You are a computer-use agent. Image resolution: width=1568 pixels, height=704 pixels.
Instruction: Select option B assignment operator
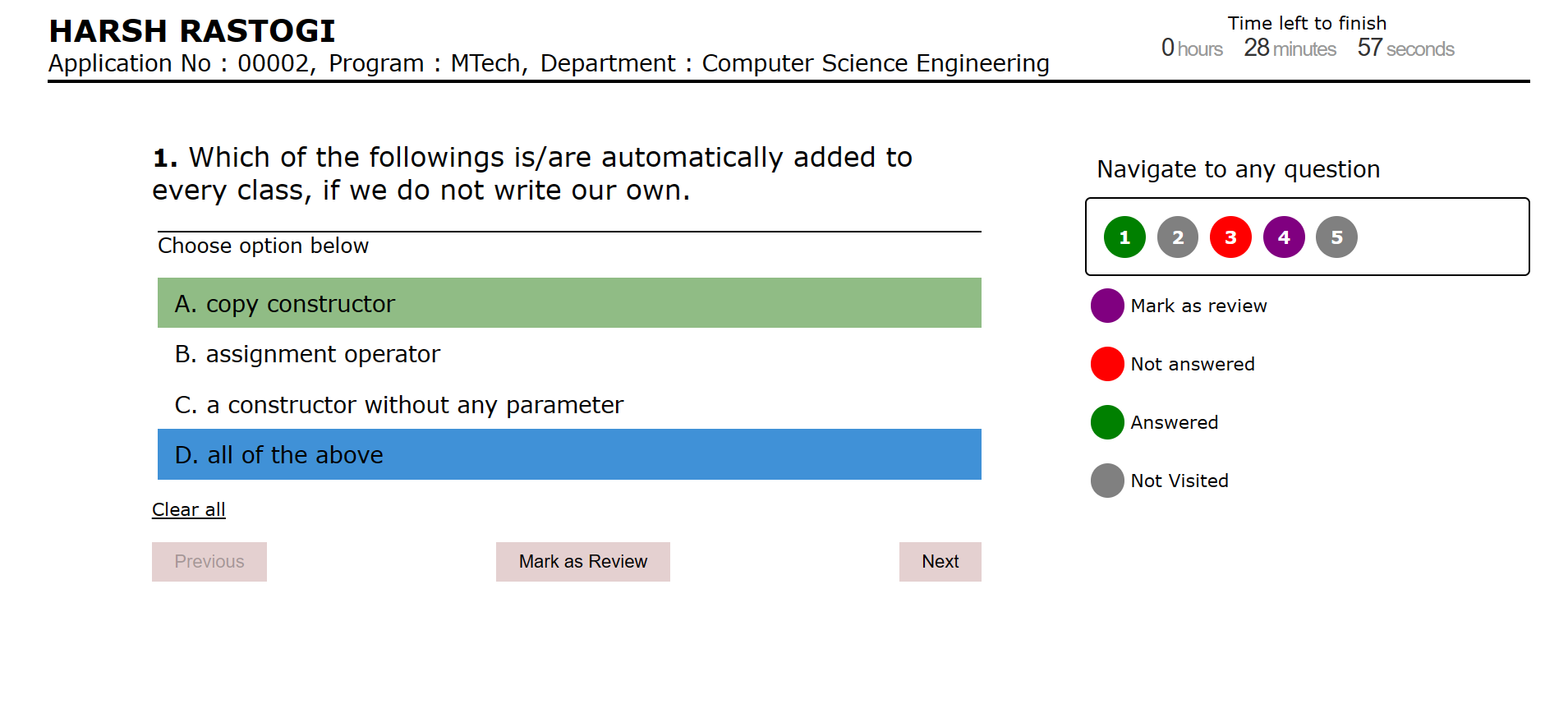point(568,354)
